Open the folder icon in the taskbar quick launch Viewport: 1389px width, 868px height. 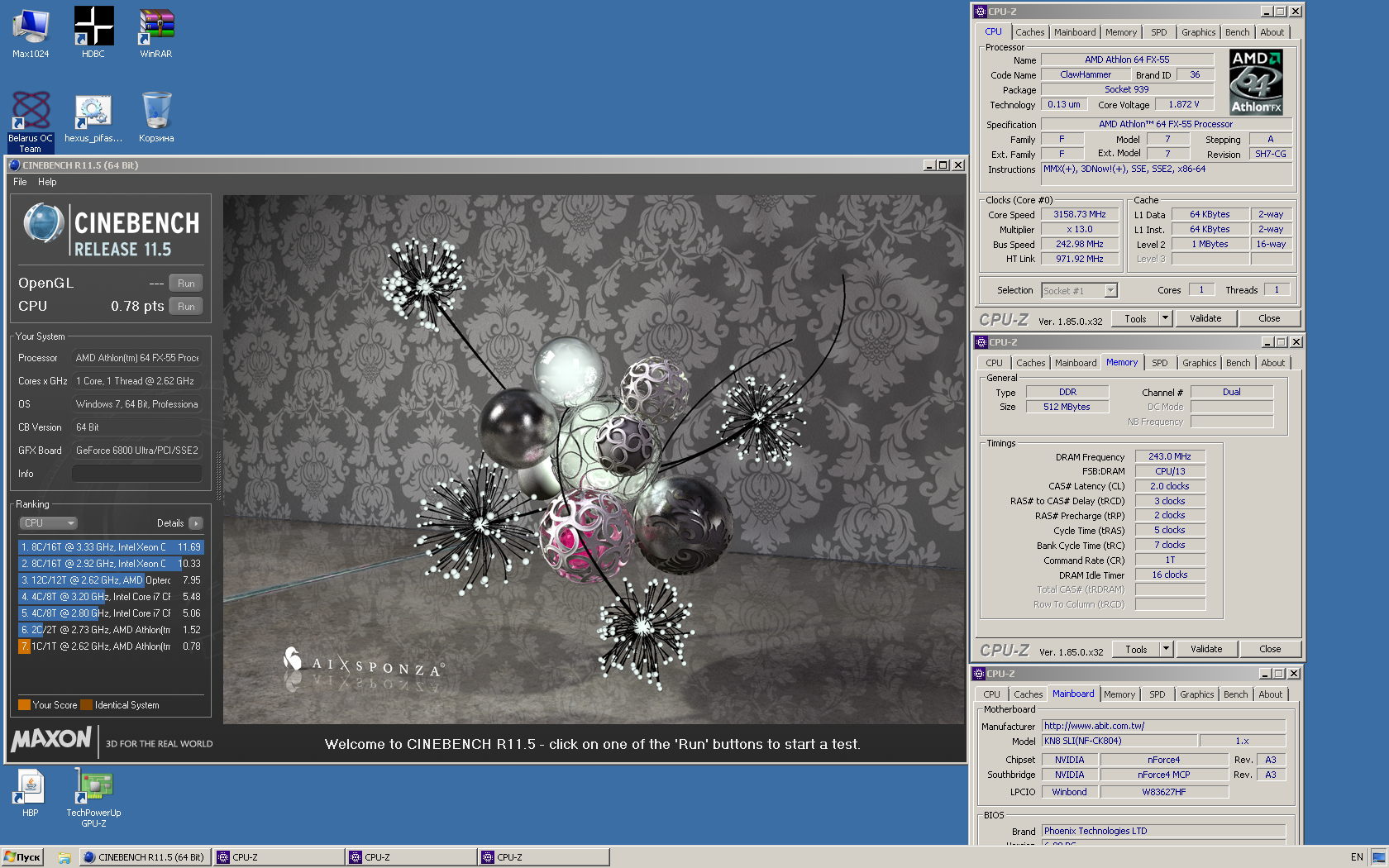coord(64,857)
